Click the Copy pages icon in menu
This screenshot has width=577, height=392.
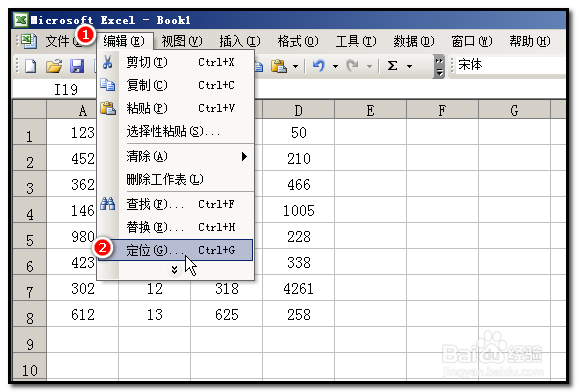click(107, 85)
